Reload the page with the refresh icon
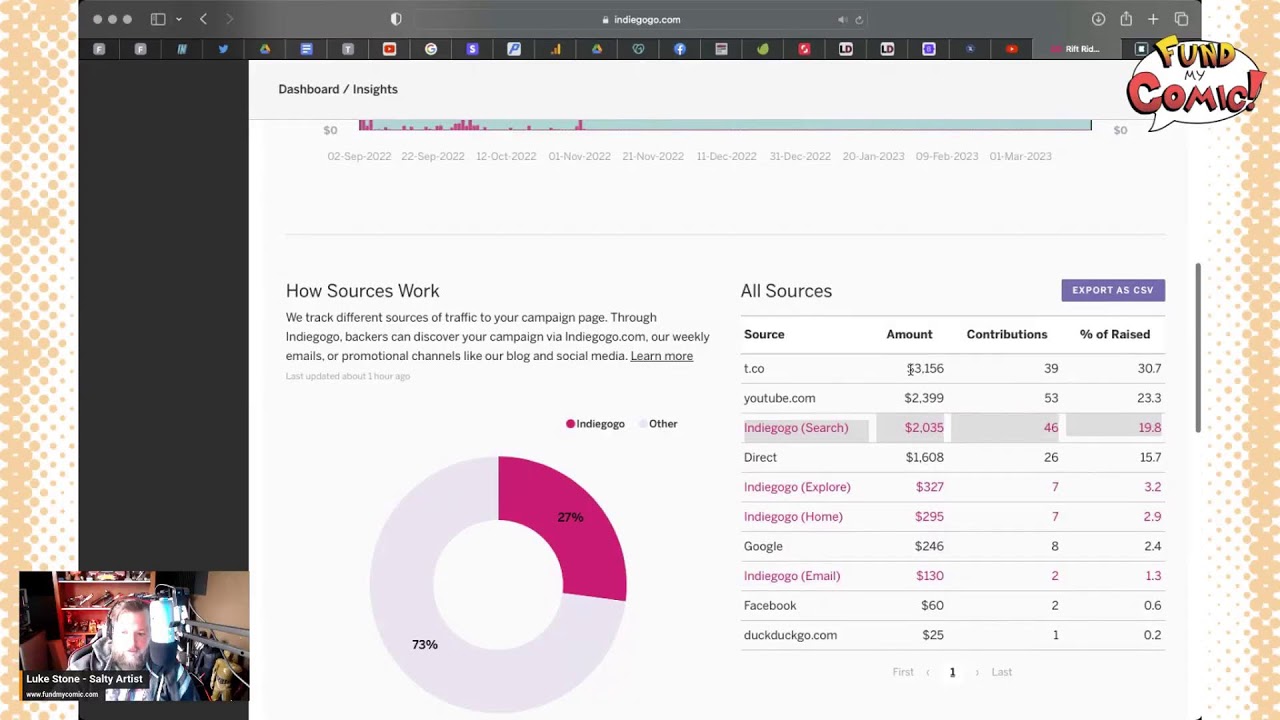 [x=859, y=19]
